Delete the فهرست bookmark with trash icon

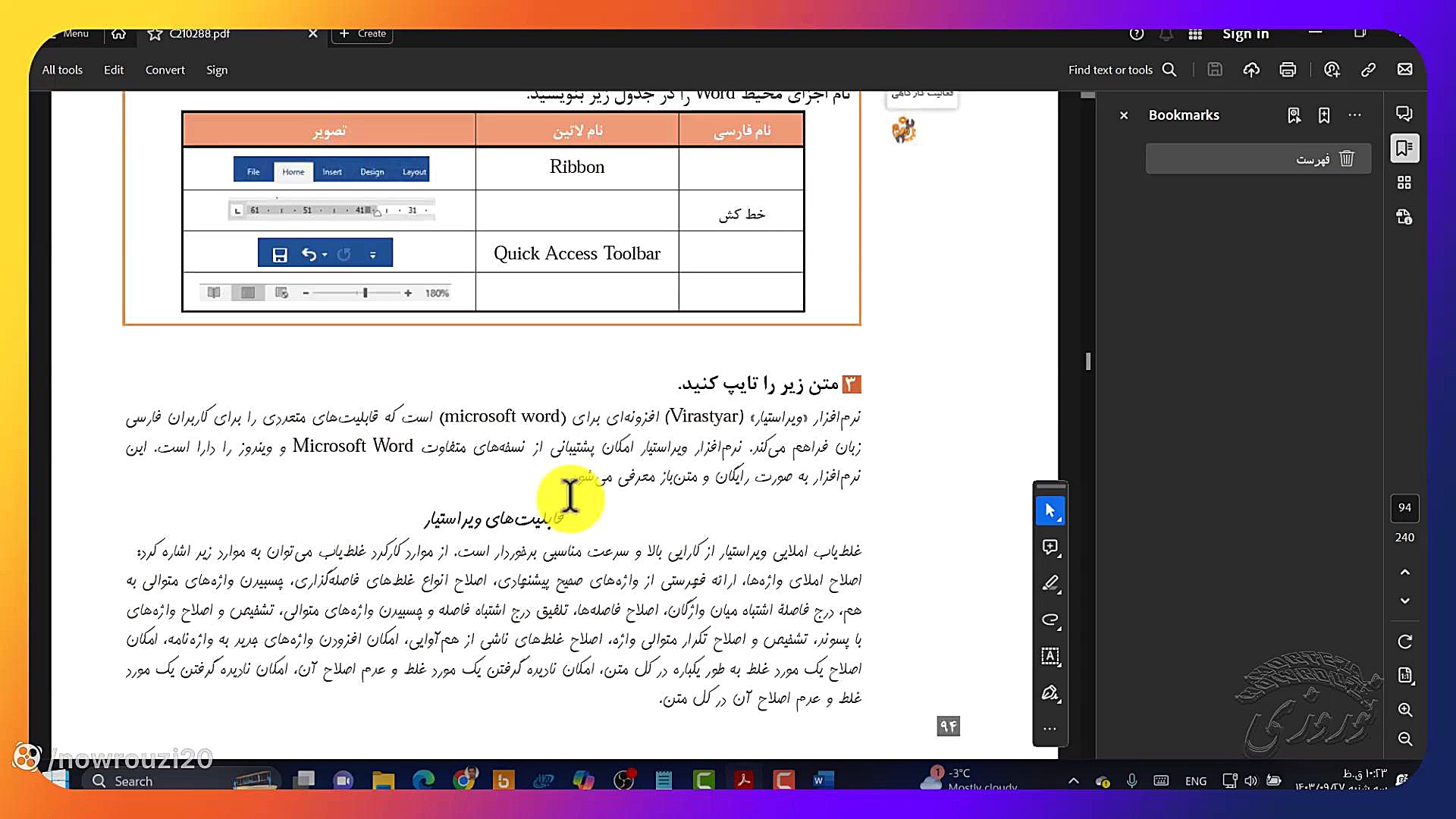[x=1347, y=158]
